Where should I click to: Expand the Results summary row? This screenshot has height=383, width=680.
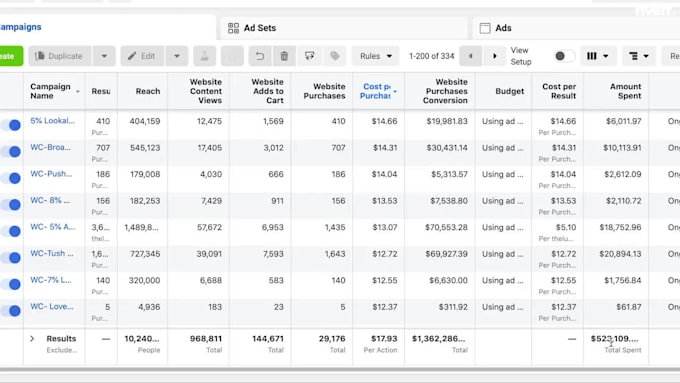pos(32,338)
